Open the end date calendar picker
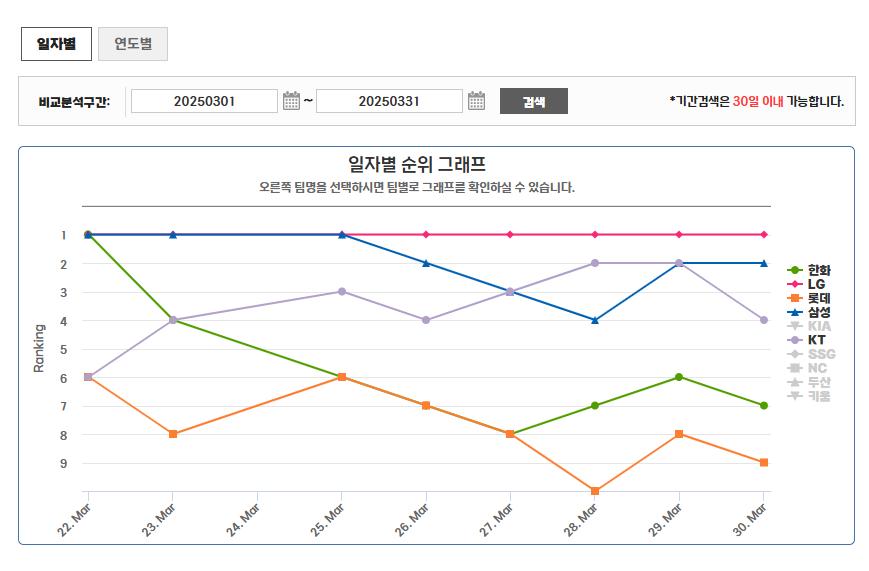Screen dimensions: 869x571 (476, 101)
